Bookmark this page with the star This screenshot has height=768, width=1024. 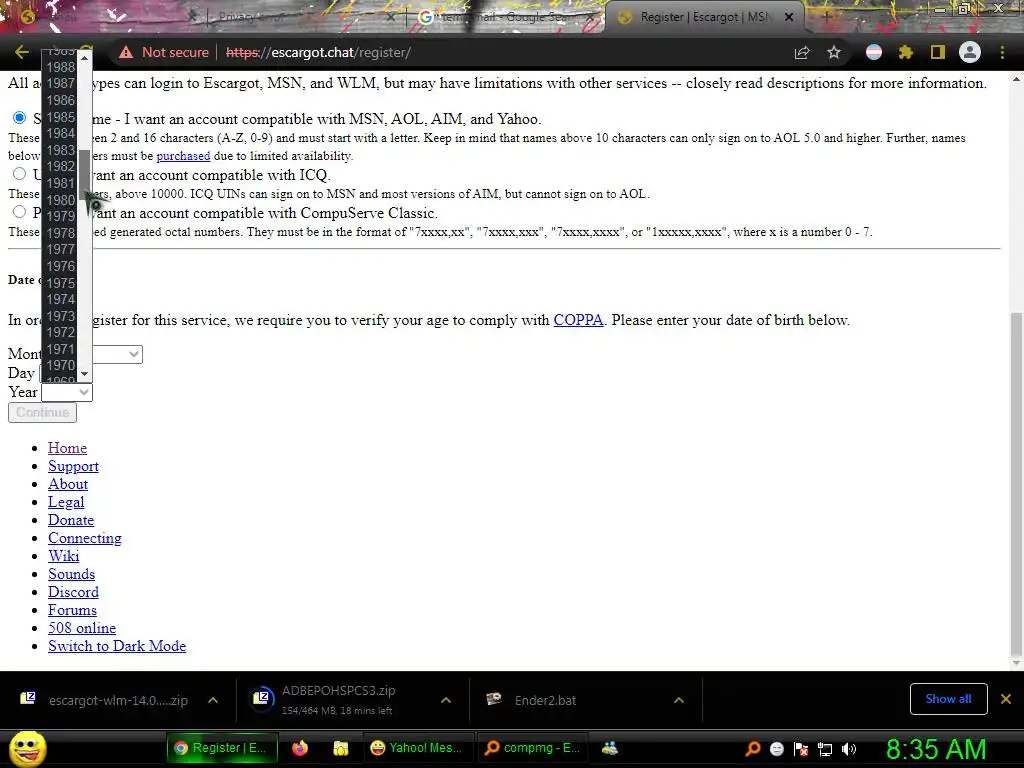(x=834, y=52)
